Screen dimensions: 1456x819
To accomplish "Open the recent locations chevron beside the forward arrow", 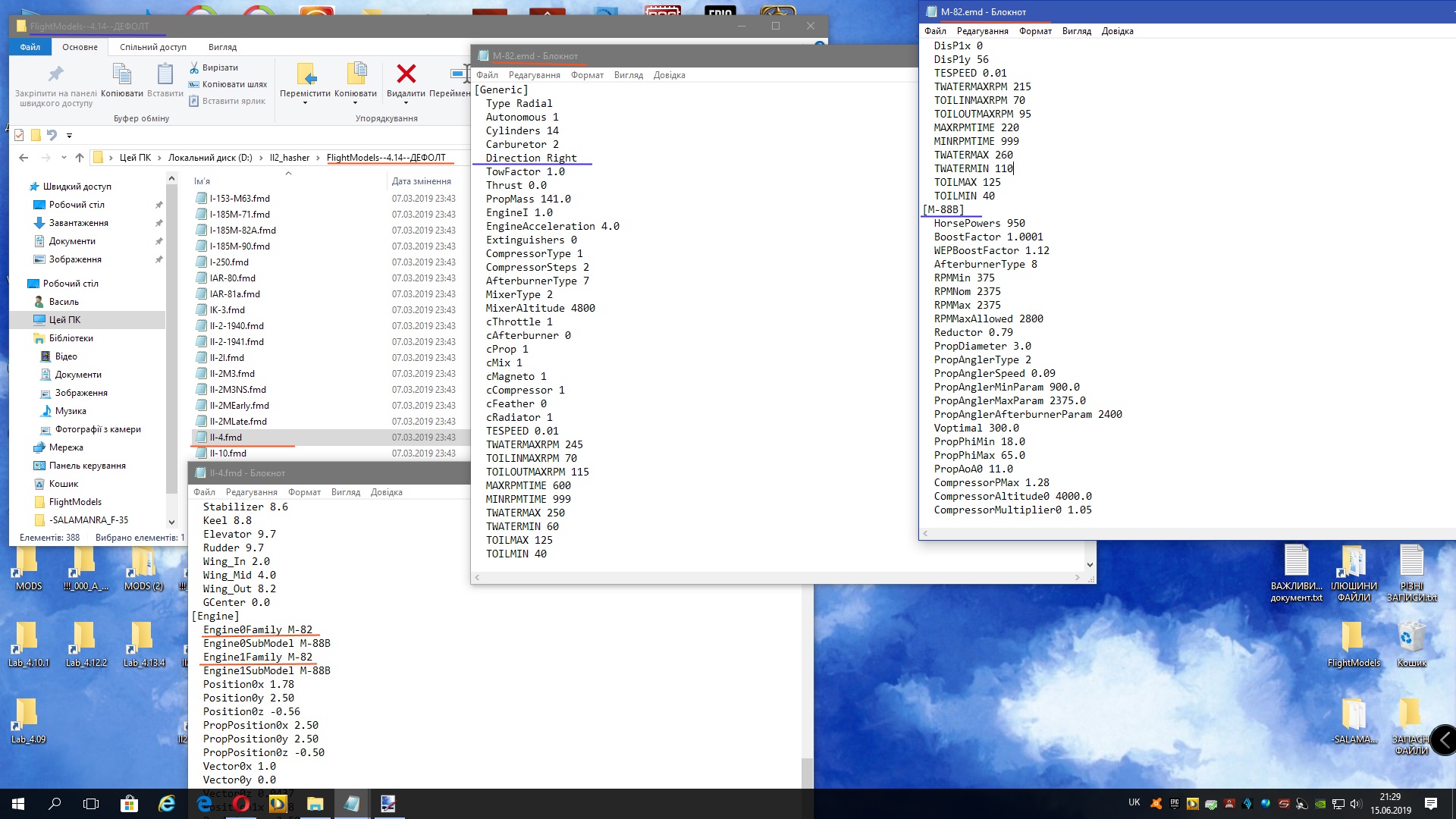I will coord(63,158).
